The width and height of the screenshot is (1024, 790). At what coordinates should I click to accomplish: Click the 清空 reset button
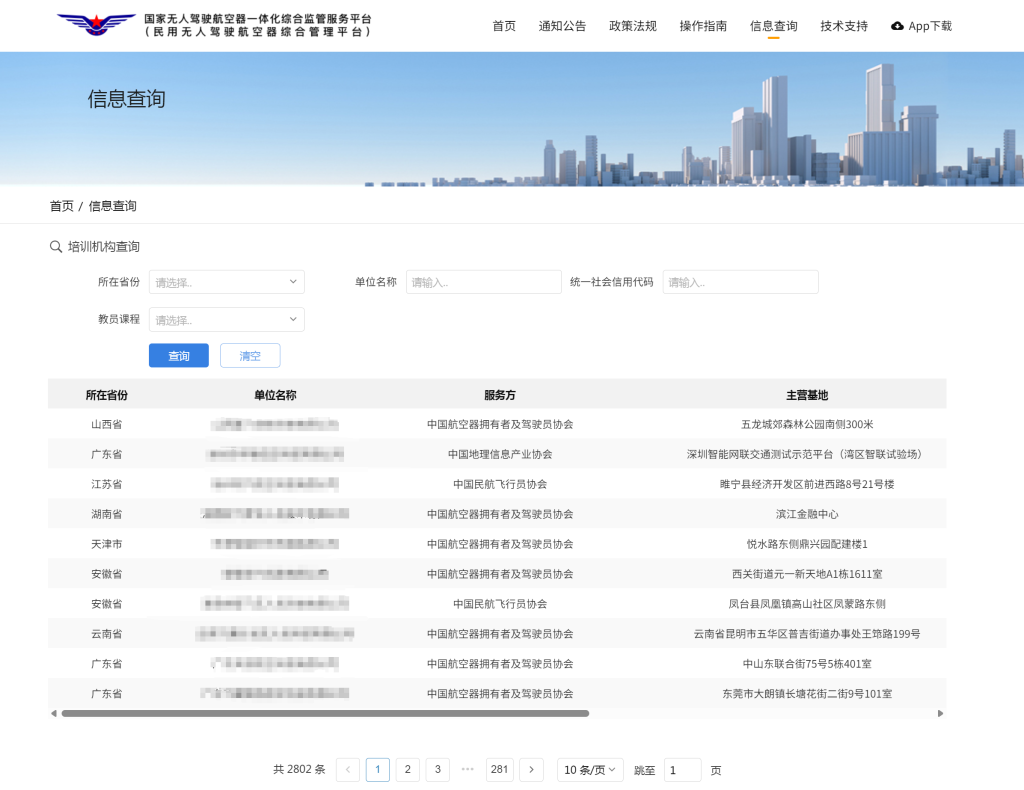(250, 356)
